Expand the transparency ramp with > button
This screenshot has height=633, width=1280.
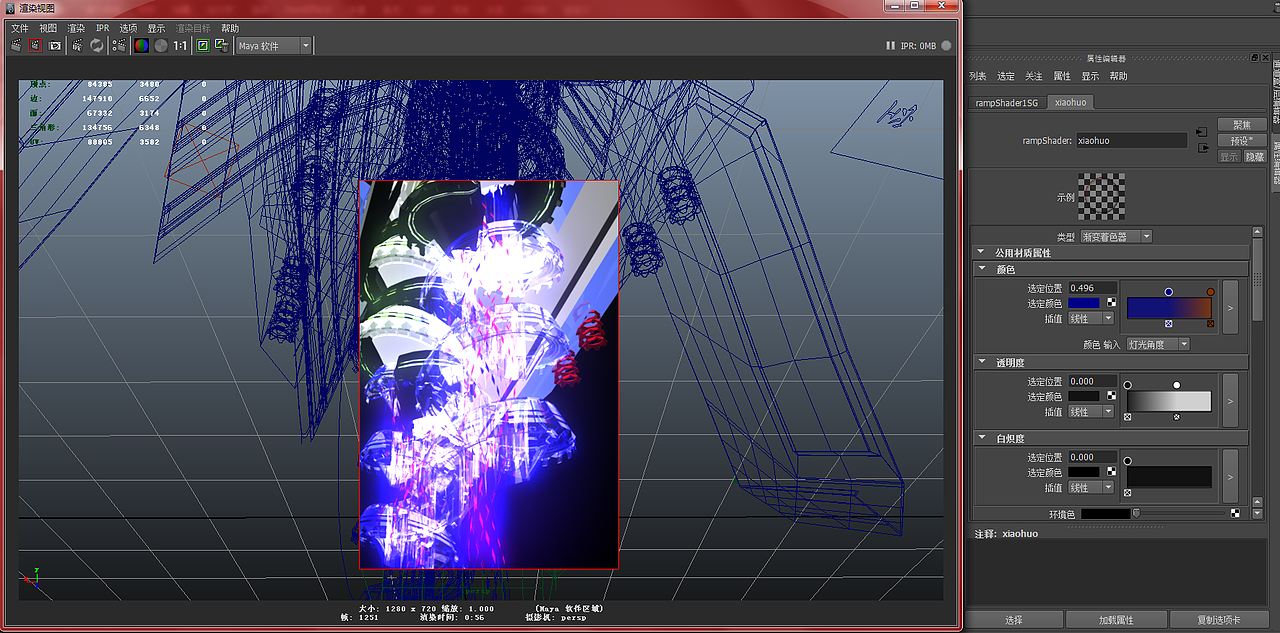[x=1230, y=400]
